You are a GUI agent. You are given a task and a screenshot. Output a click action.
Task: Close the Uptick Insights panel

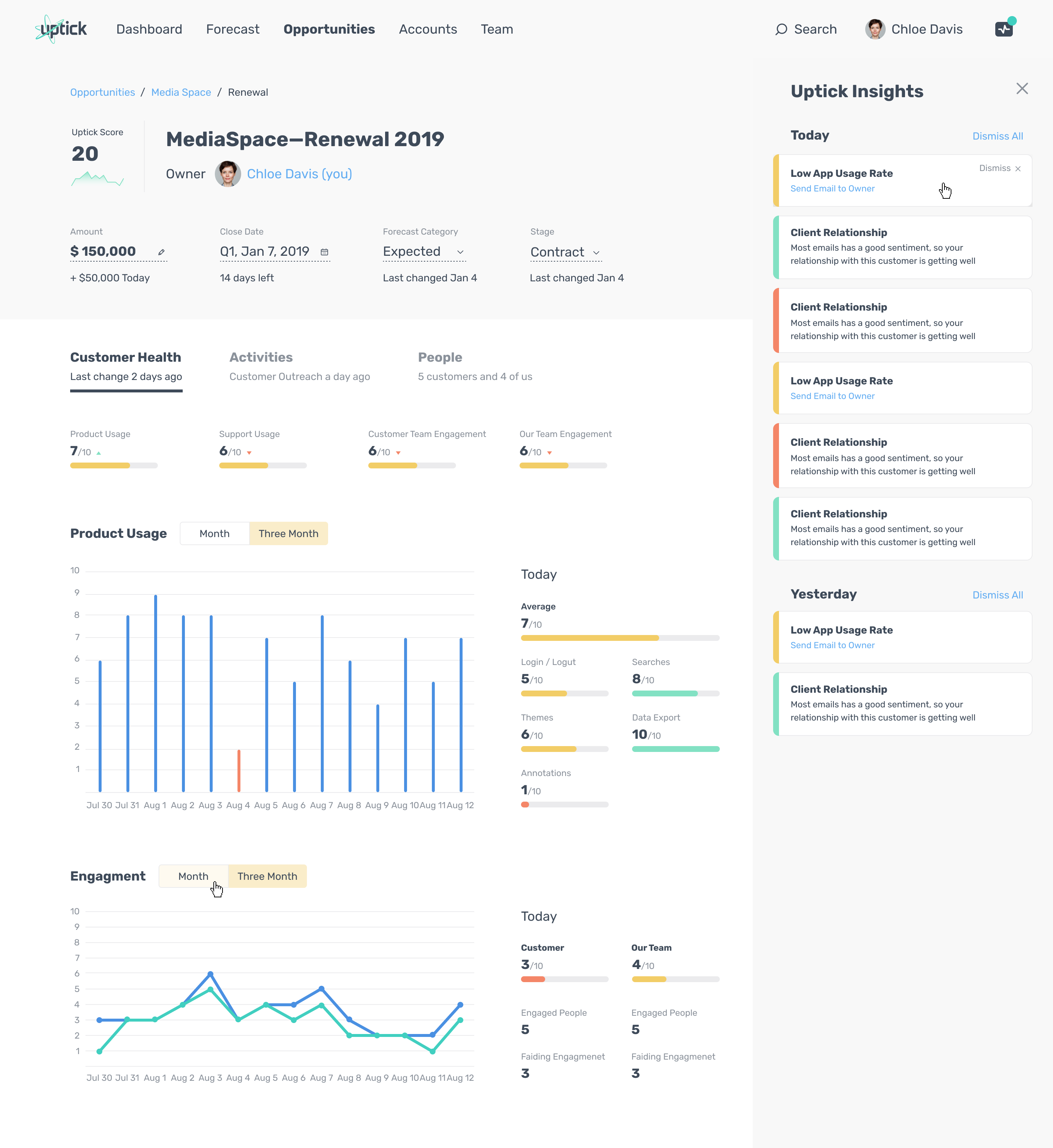point(1022,89)
